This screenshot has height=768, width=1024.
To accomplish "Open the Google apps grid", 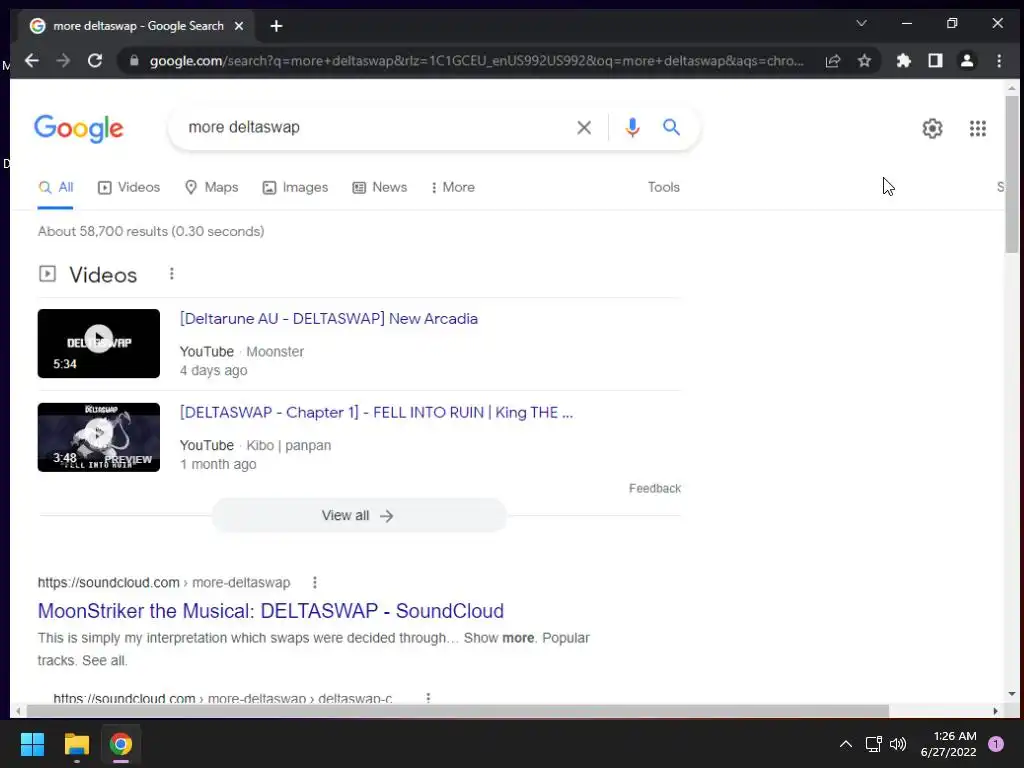I will (x=978, y=128).
